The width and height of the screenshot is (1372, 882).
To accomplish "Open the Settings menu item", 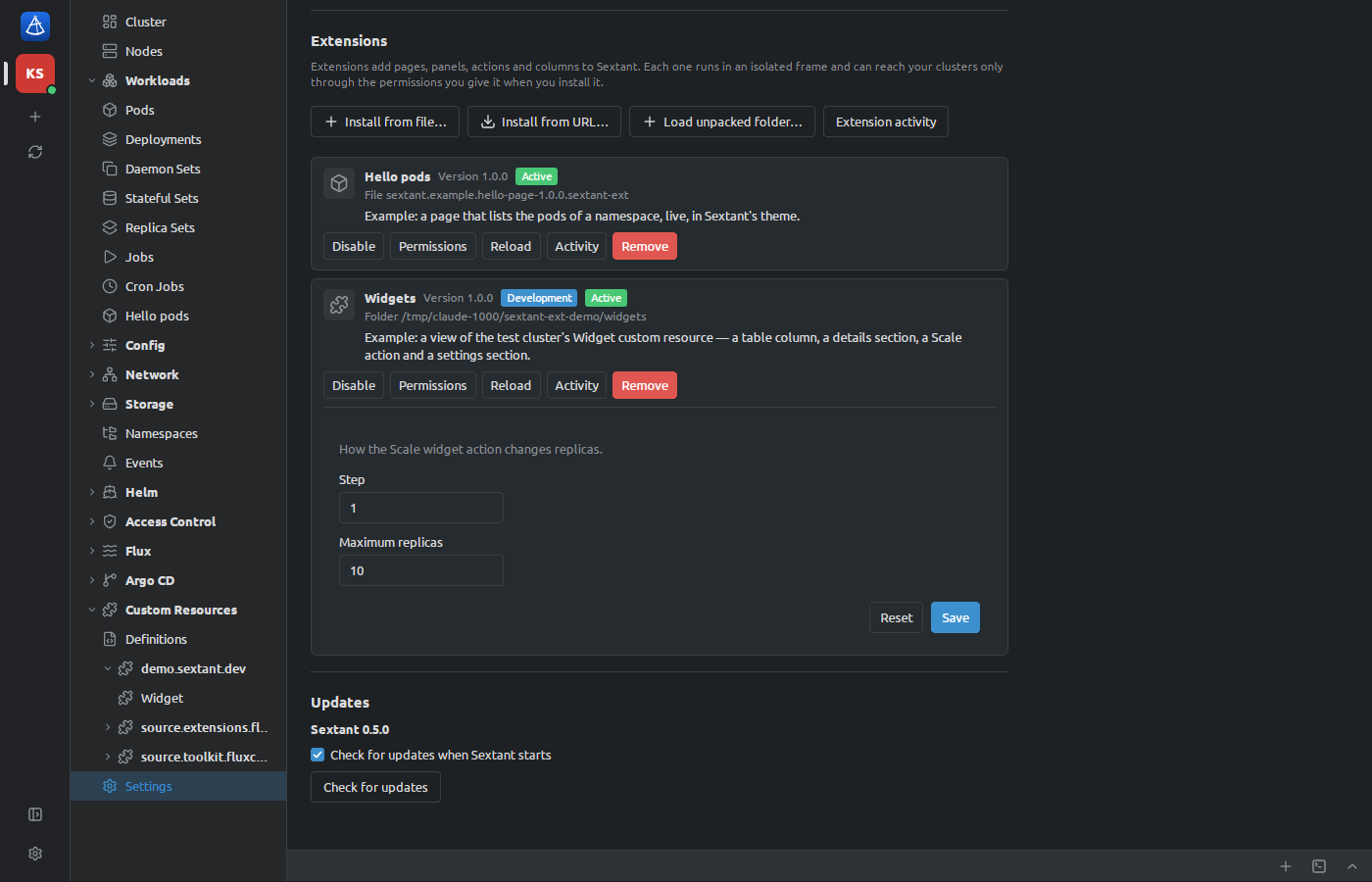I will point(178,786).
